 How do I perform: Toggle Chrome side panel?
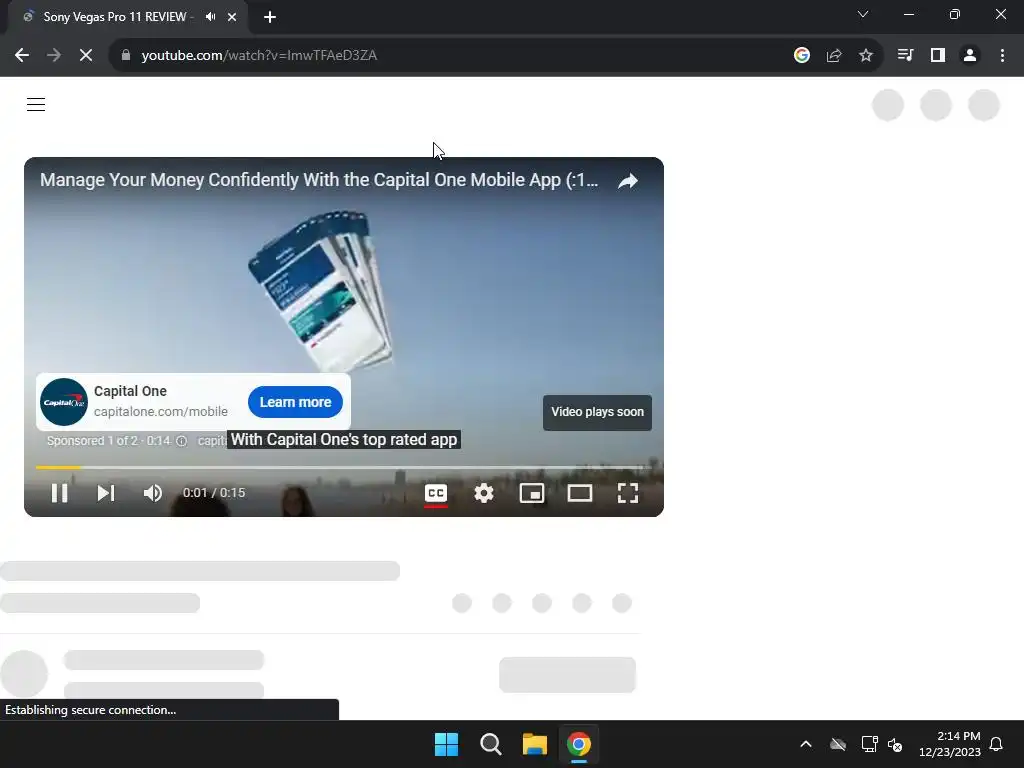pos(937,56)
